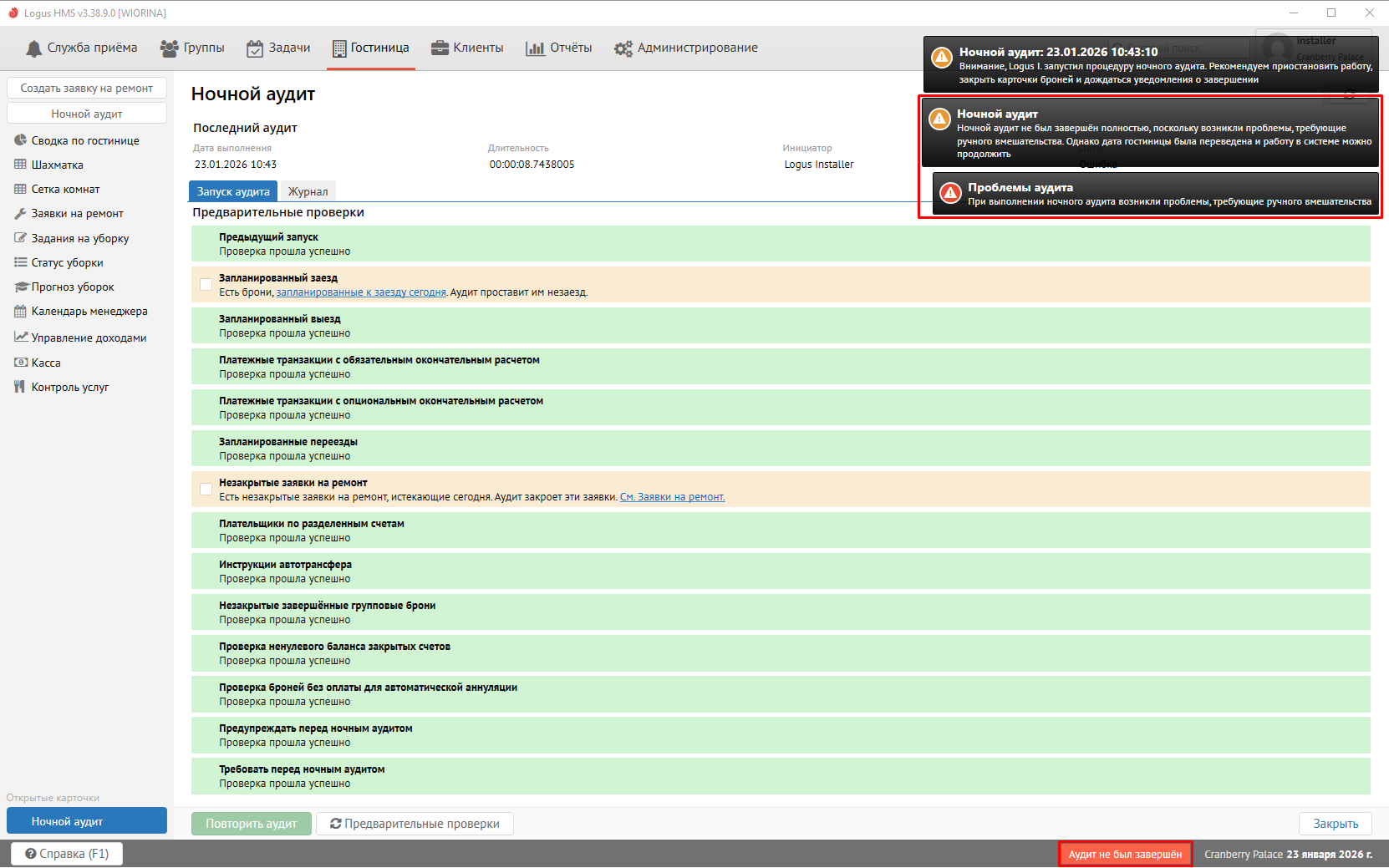Open the Гостиница menu
Screen dimensions: 1389x868
371,48
